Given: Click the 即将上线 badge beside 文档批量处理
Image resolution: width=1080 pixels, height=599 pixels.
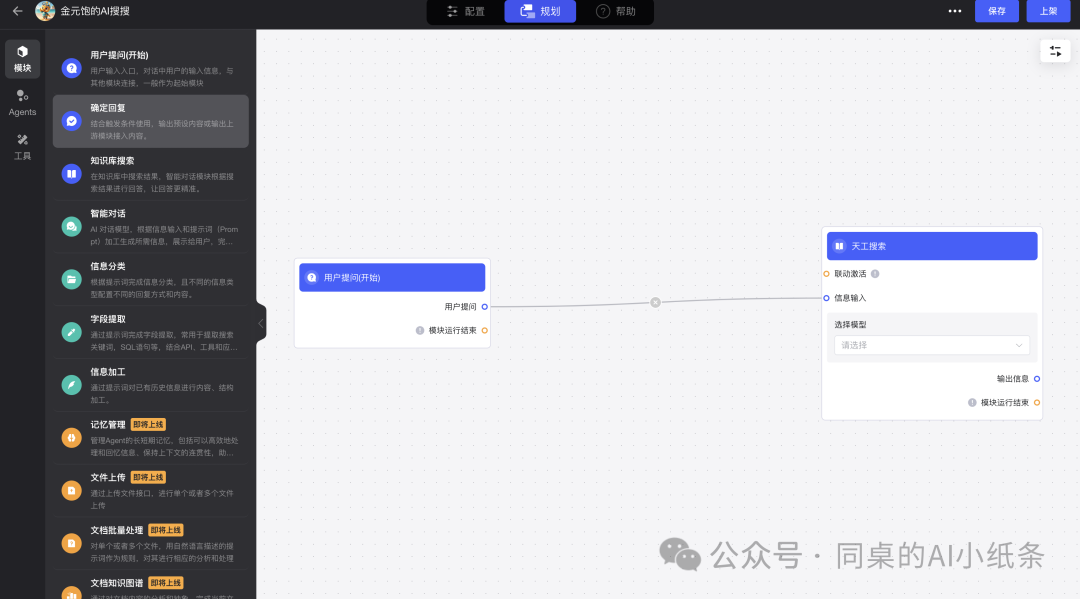Looking at the screenshot, I should coord(166,530).
